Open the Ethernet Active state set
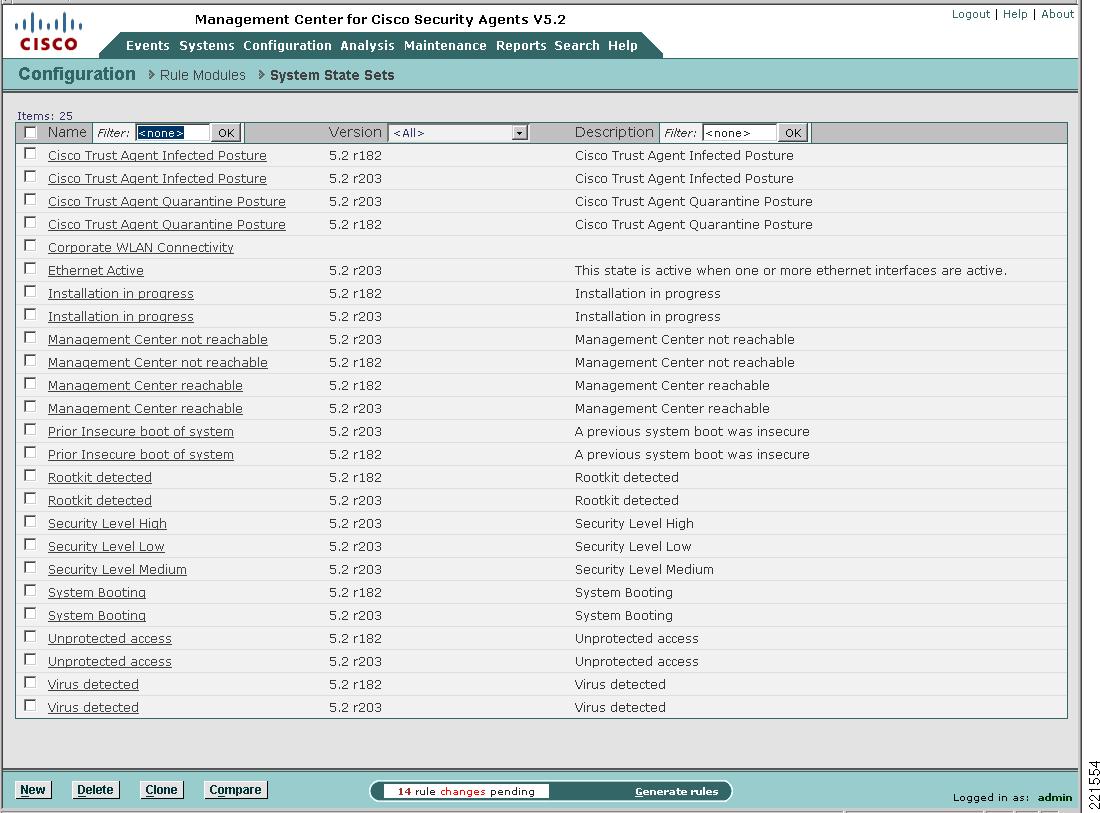This screenshot has width=1100, height=813. pos(95,271)
